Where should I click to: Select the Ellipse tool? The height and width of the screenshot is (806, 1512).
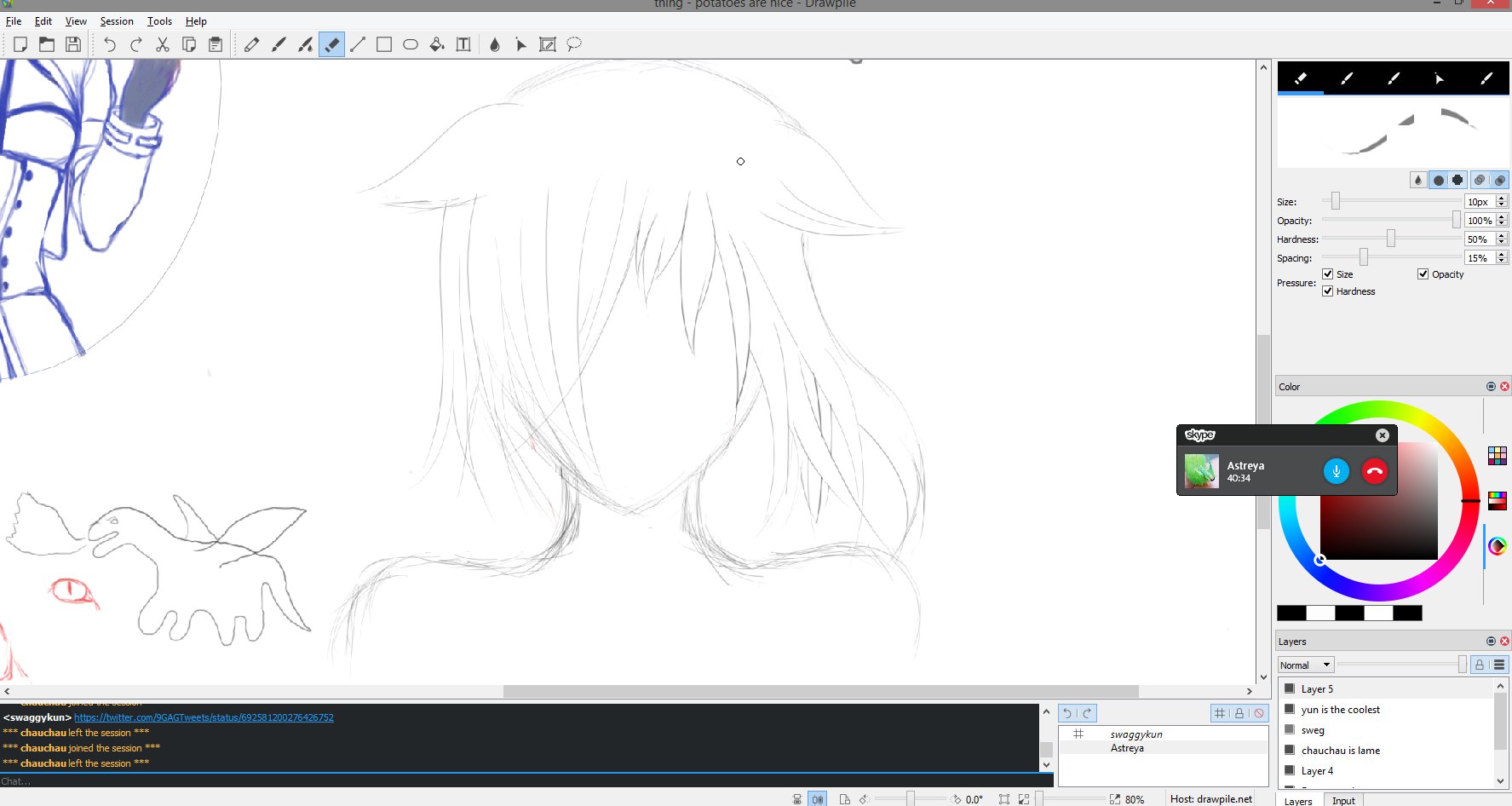[411, 44]
